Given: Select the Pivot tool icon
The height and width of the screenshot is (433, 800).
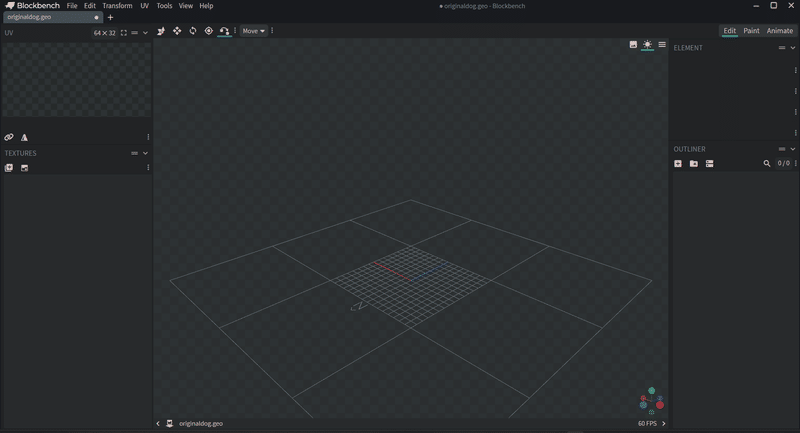Looking at the screenshot, I should (x=209, y=31).
